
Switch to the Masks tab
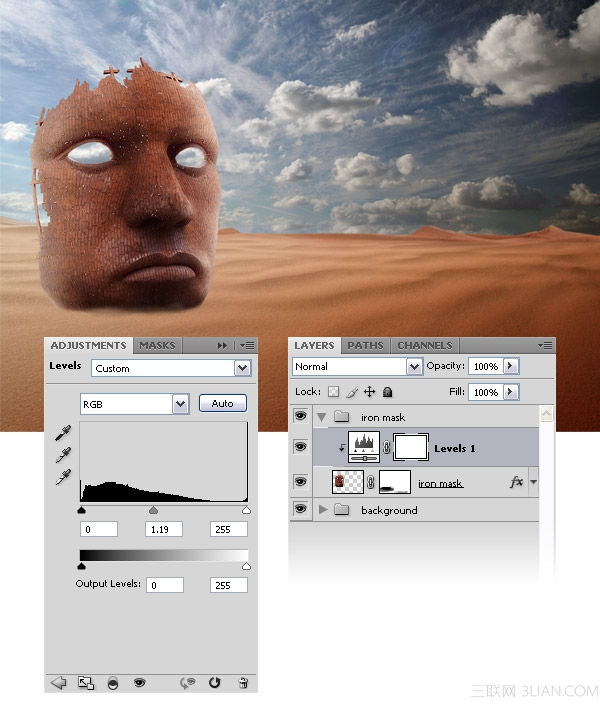[x=157, y=345]
